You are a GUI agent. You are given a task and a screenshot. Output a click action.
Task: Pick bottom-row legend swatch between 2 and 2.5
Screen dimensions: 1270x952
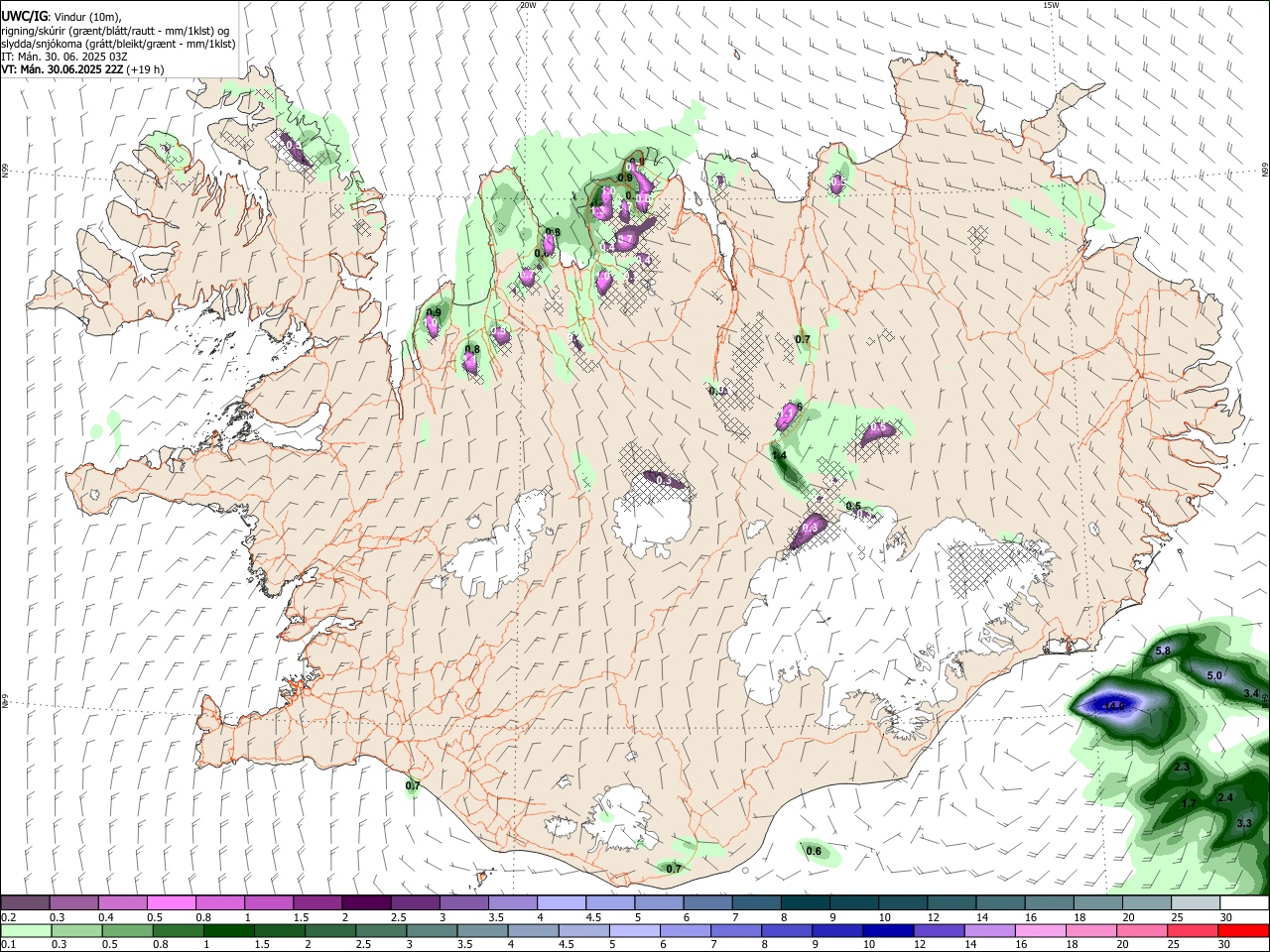[329, 930]
